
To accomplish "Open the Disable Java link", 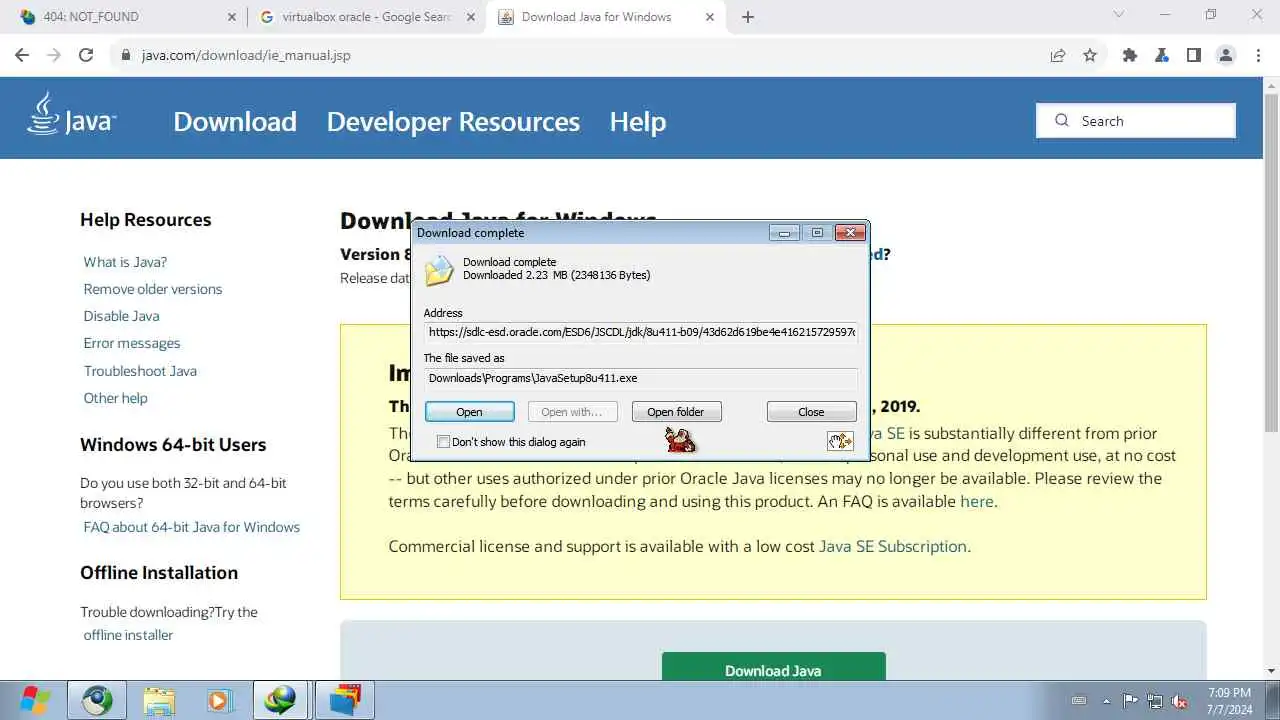I will [x=121, y=316].
